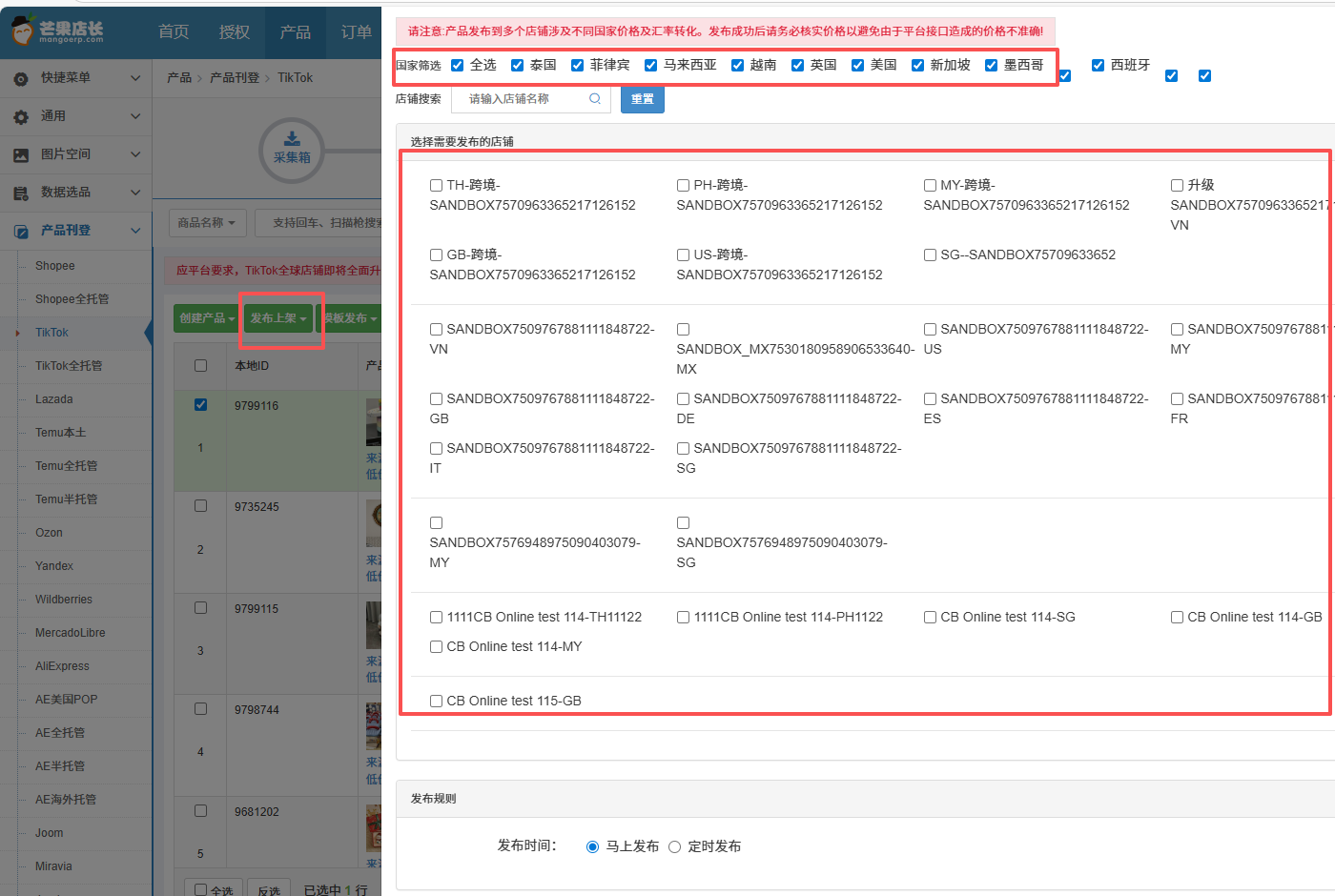Screen dimensions: 1335x896
Task: Click the 产品刊登 edit icon
Action: [x=21, y=231]
